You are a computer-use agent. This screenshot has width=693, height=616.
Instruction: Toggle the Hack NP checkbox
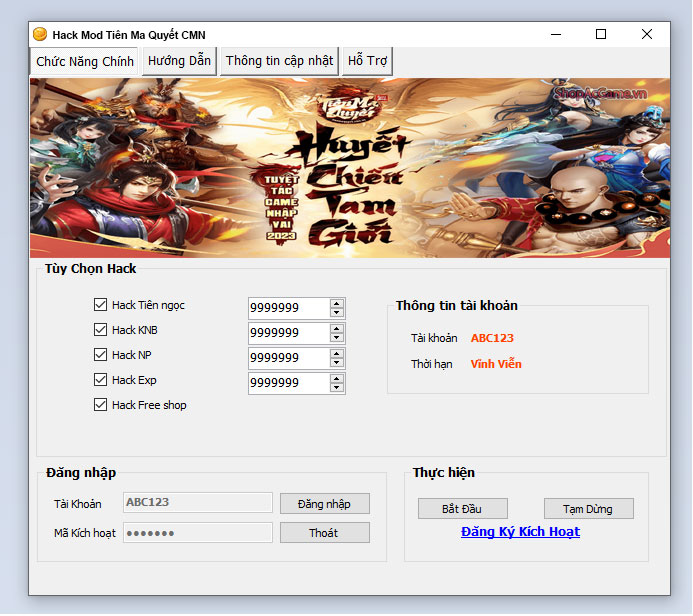[100, 355]
